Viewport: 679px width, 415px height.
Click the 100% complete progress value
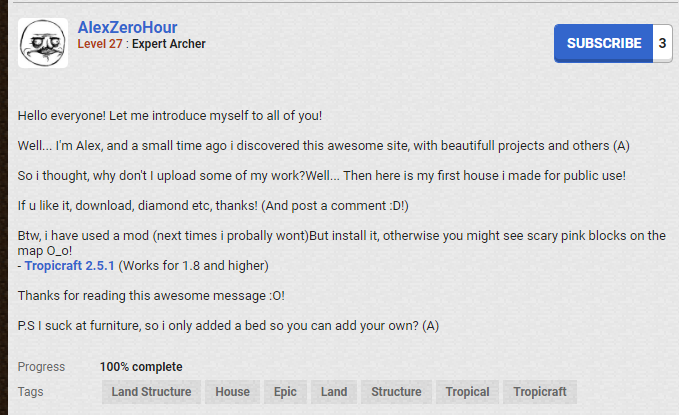[x=141, y=367]
